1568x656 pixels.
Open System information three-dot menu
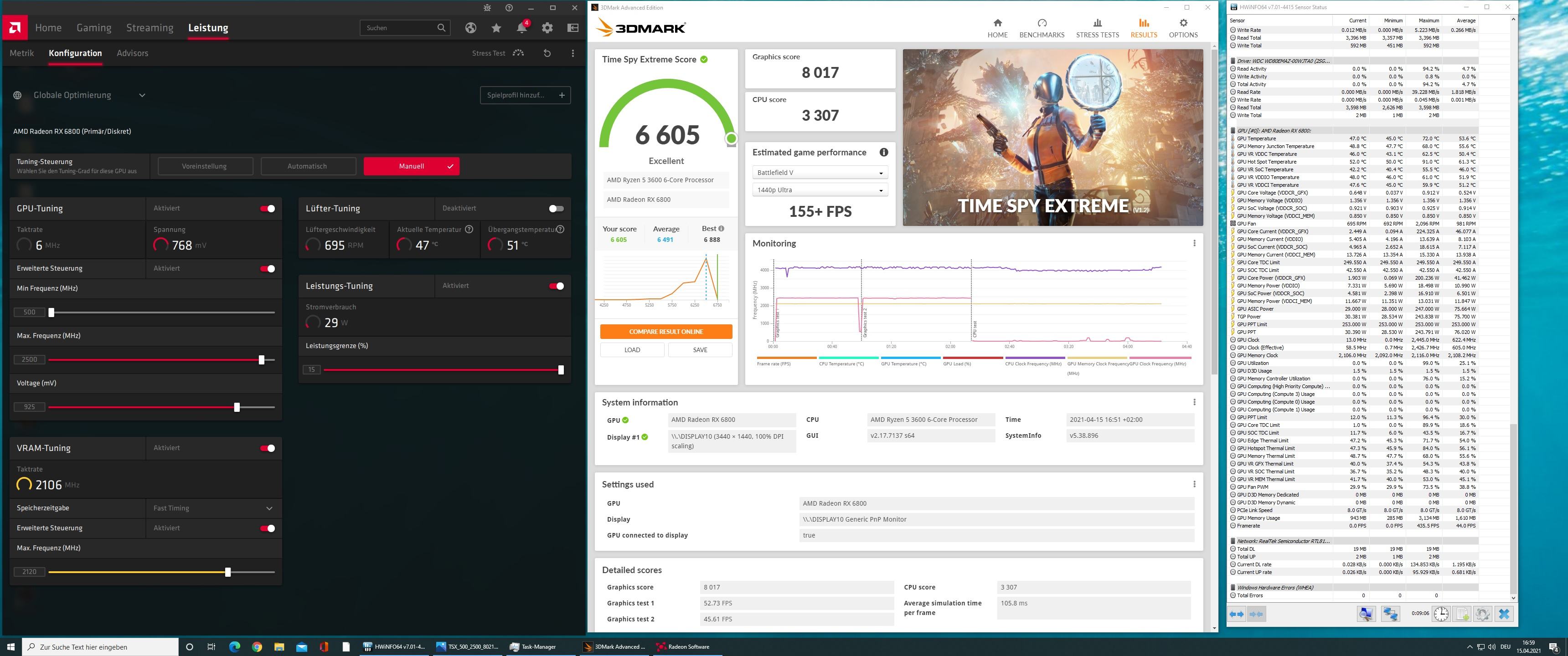coord(1194,402)
